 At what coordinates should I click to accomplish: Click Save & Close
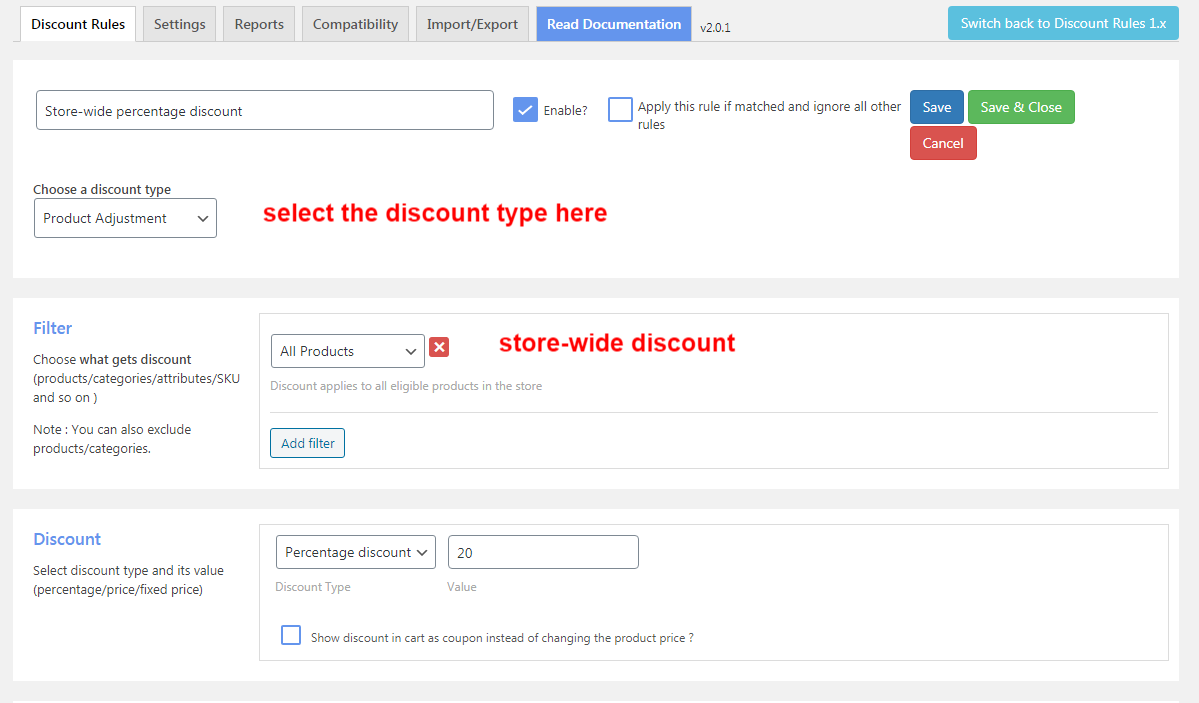point(1021,106)
